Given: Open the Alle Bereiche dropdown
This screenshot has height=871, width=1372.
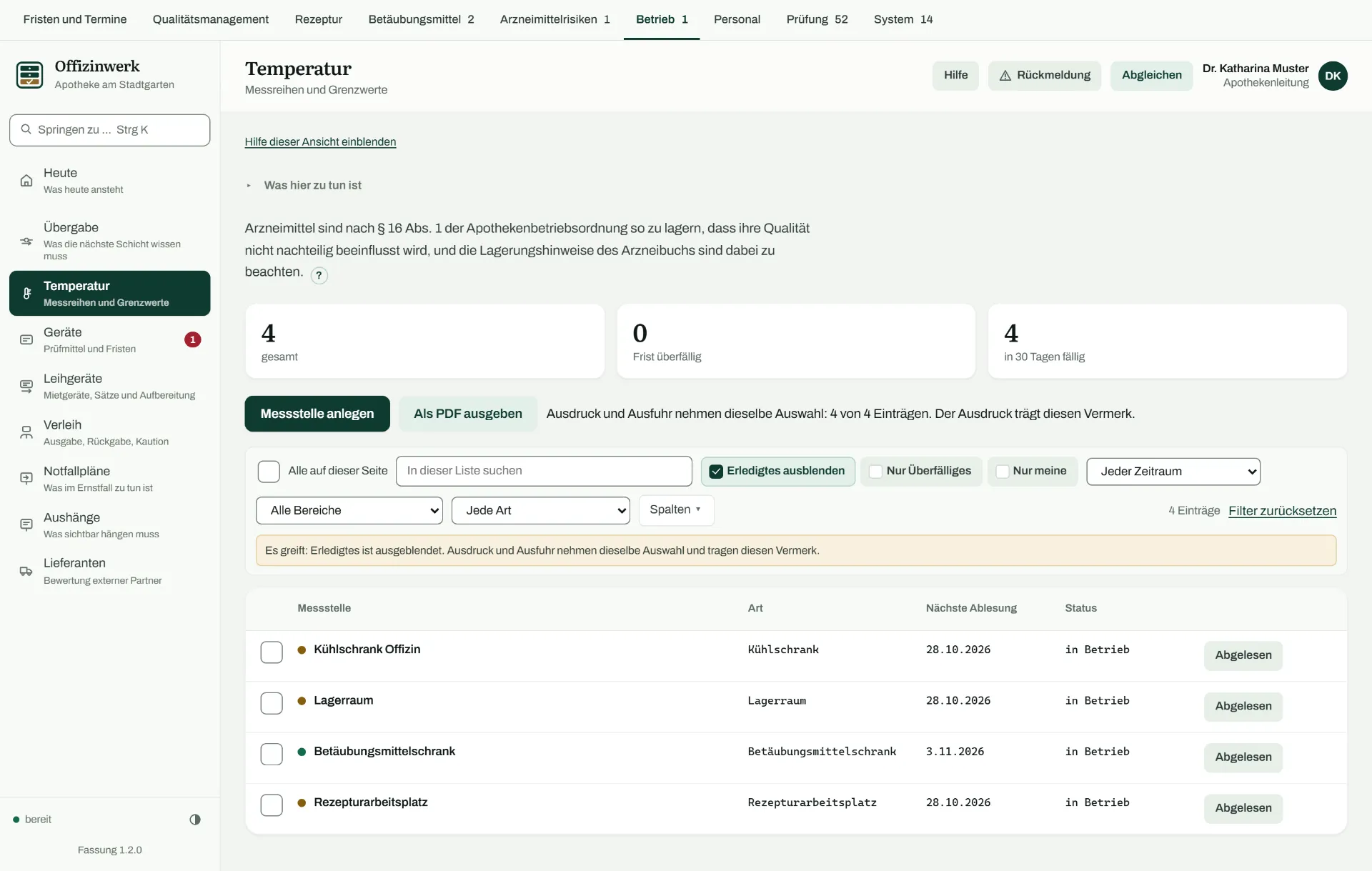Looking at the screenshot, I should pos(349,510).
